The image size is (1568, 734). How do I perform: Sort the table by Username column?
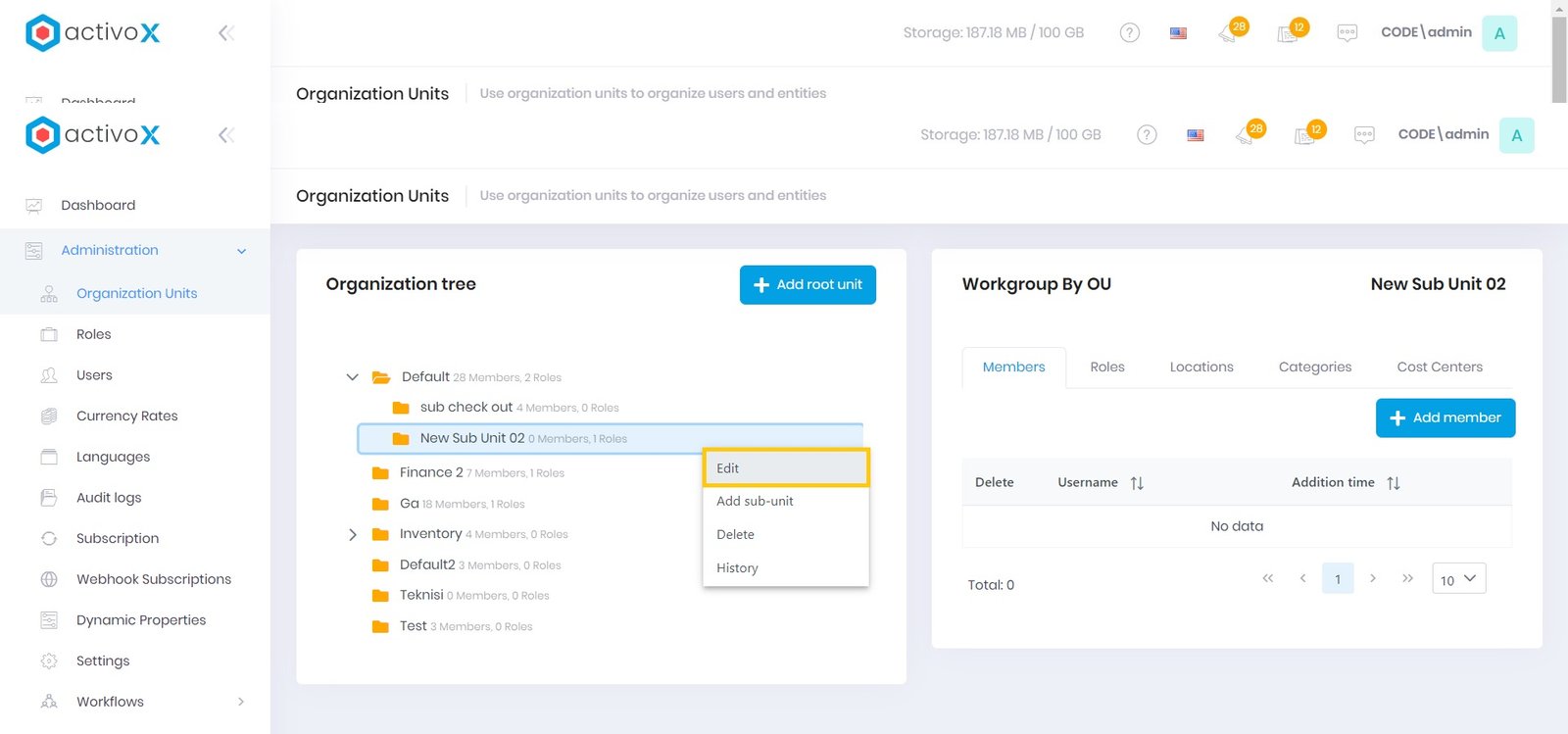pos(1137,483)
